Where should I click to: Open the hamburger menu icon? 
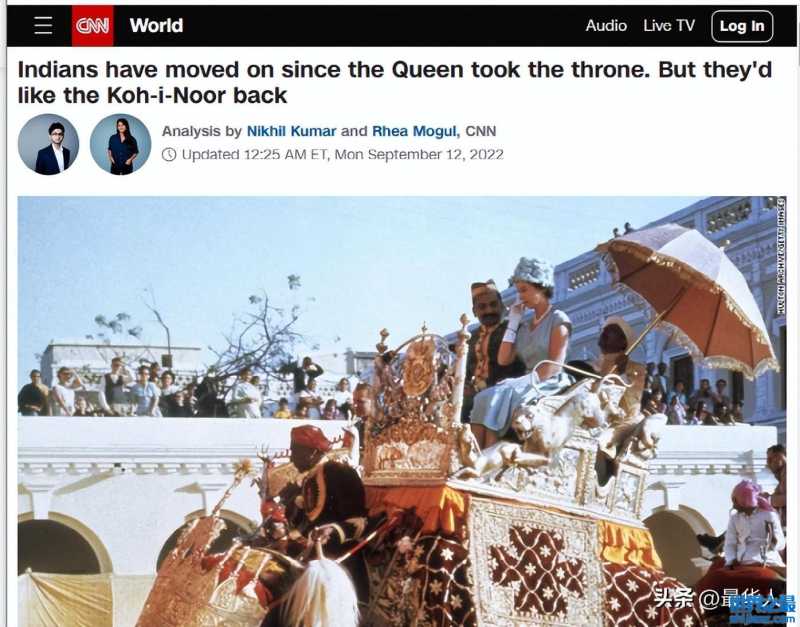tap(43, 25)
